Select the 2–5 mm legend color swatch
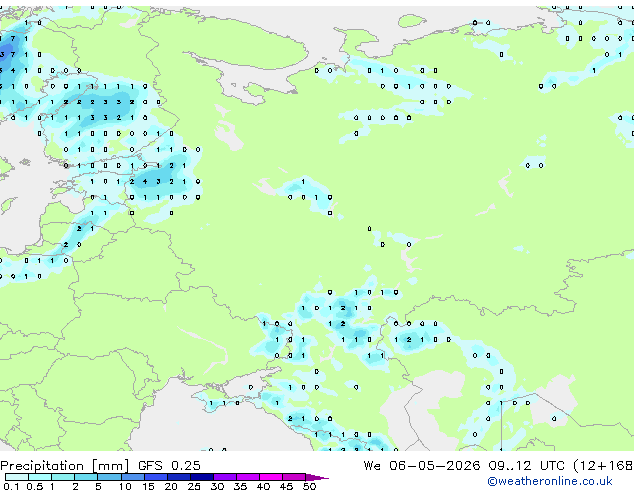The height and width of the screenshot is (490, 634). (x=86, y=477)
